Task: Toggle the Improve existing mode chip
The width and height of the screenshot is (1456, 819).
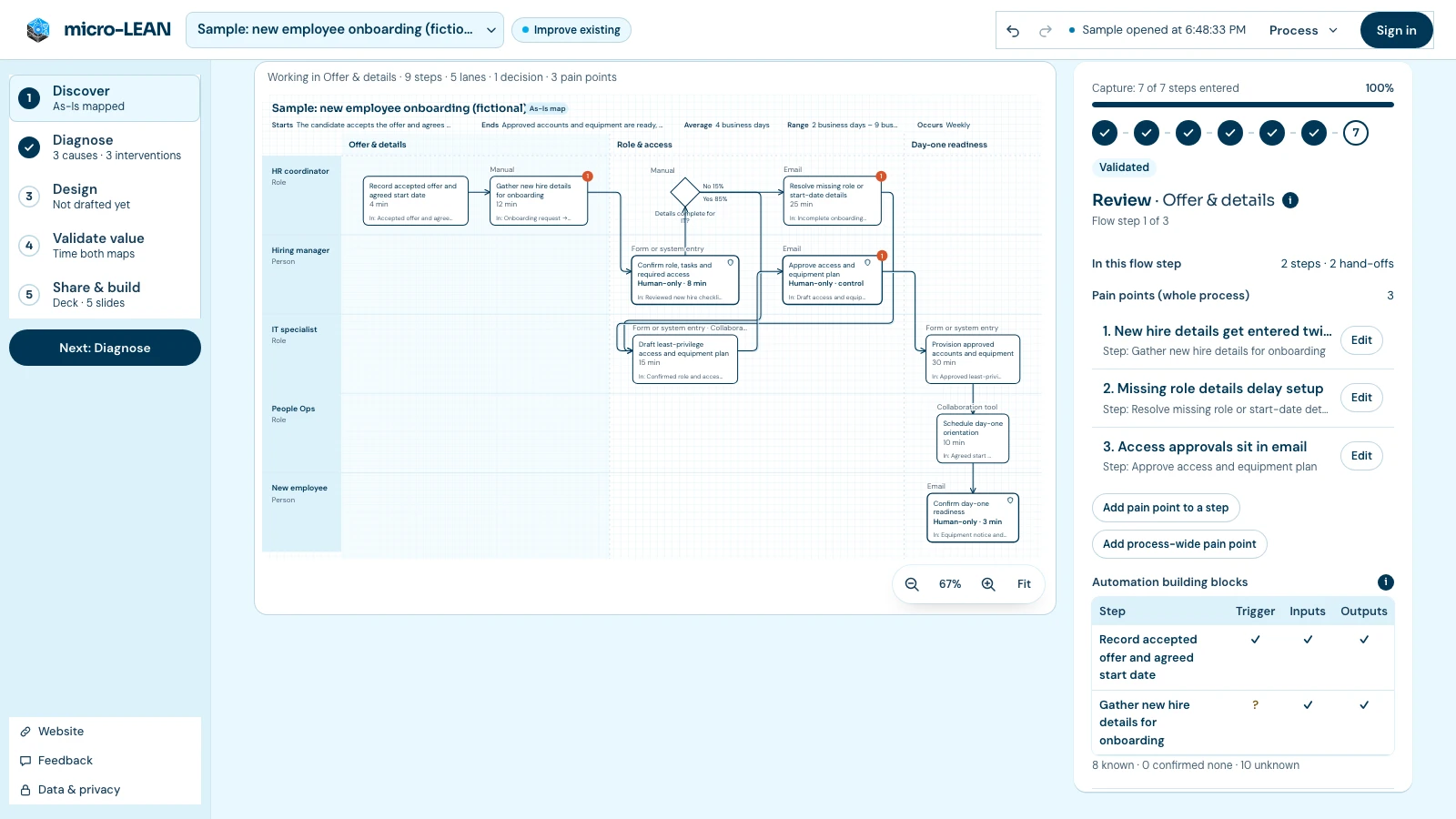Action: [x=571, y=30]
